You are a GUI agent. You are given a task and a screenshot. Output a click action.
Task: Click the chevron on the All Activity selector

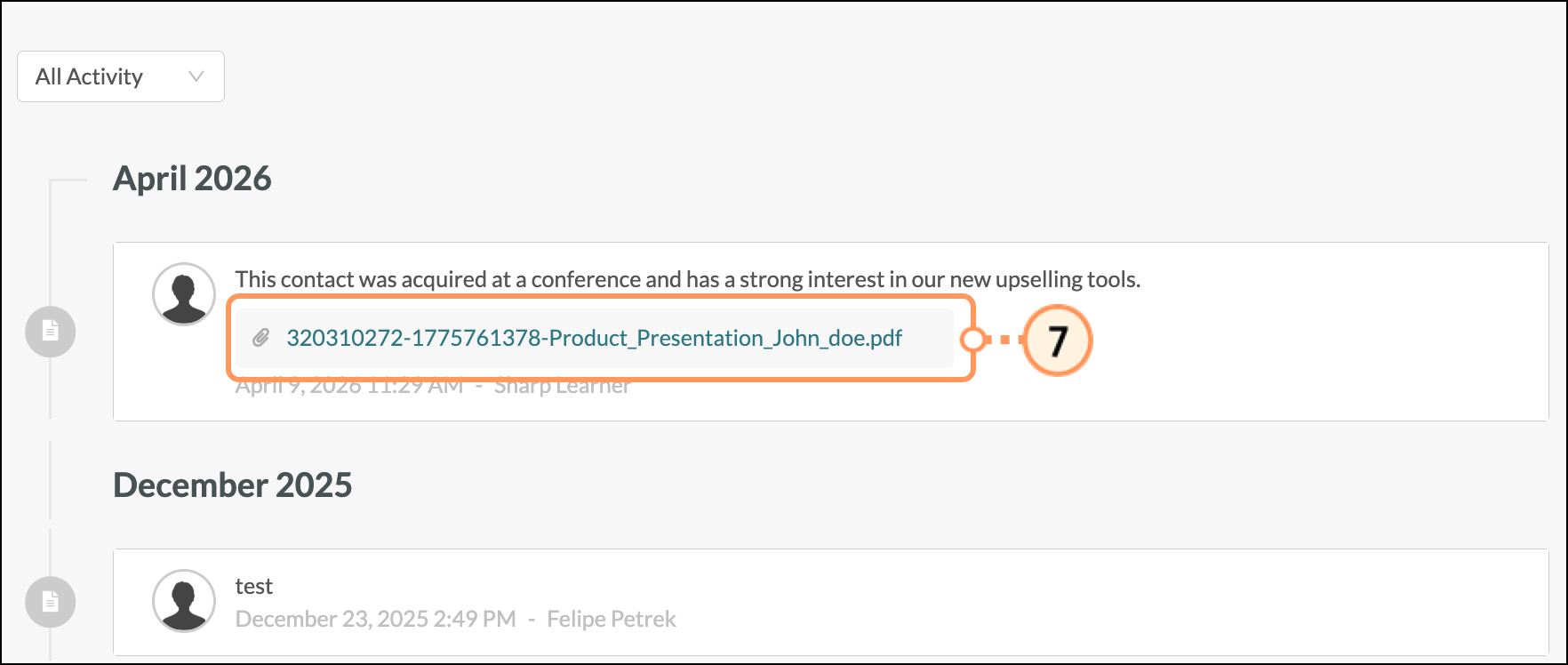(x=196, y=76)
